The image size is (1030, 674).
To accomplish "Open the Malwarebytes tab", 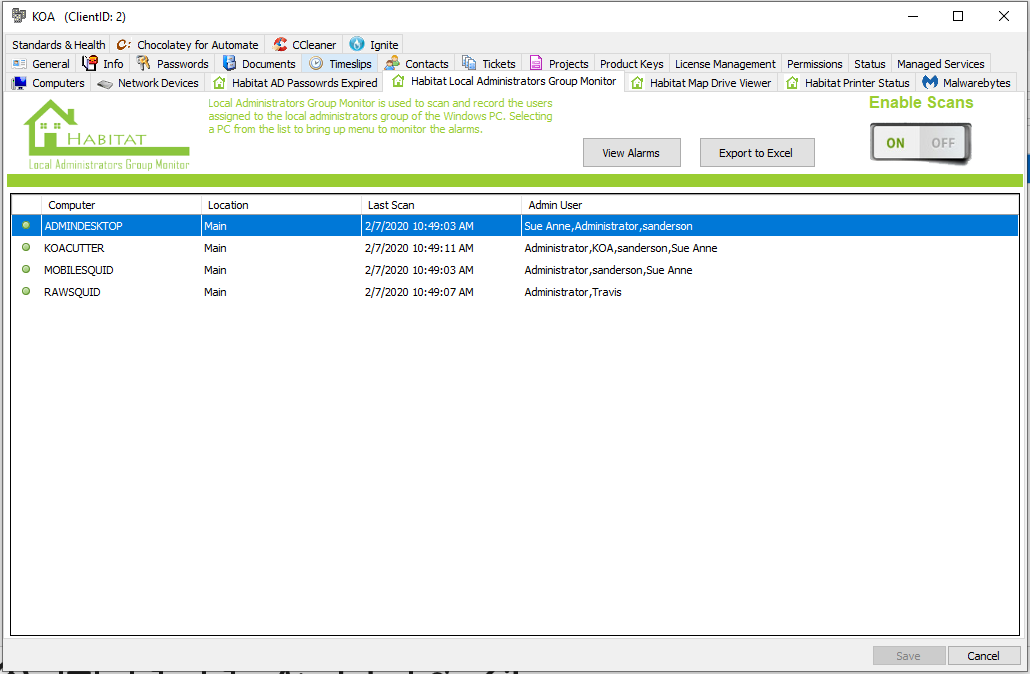I will coord(966,83).
